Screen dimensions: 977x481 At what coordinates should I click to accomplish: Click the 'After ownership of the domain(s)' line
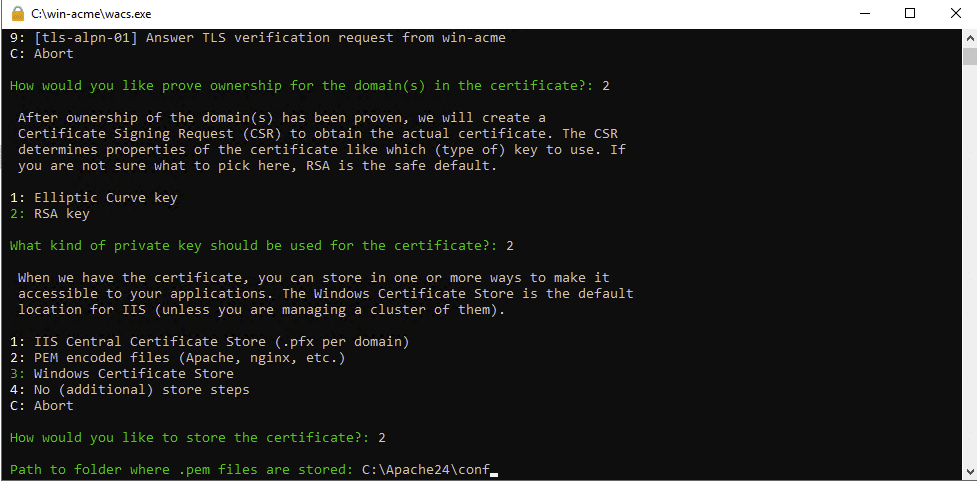(x=282, y=118)
